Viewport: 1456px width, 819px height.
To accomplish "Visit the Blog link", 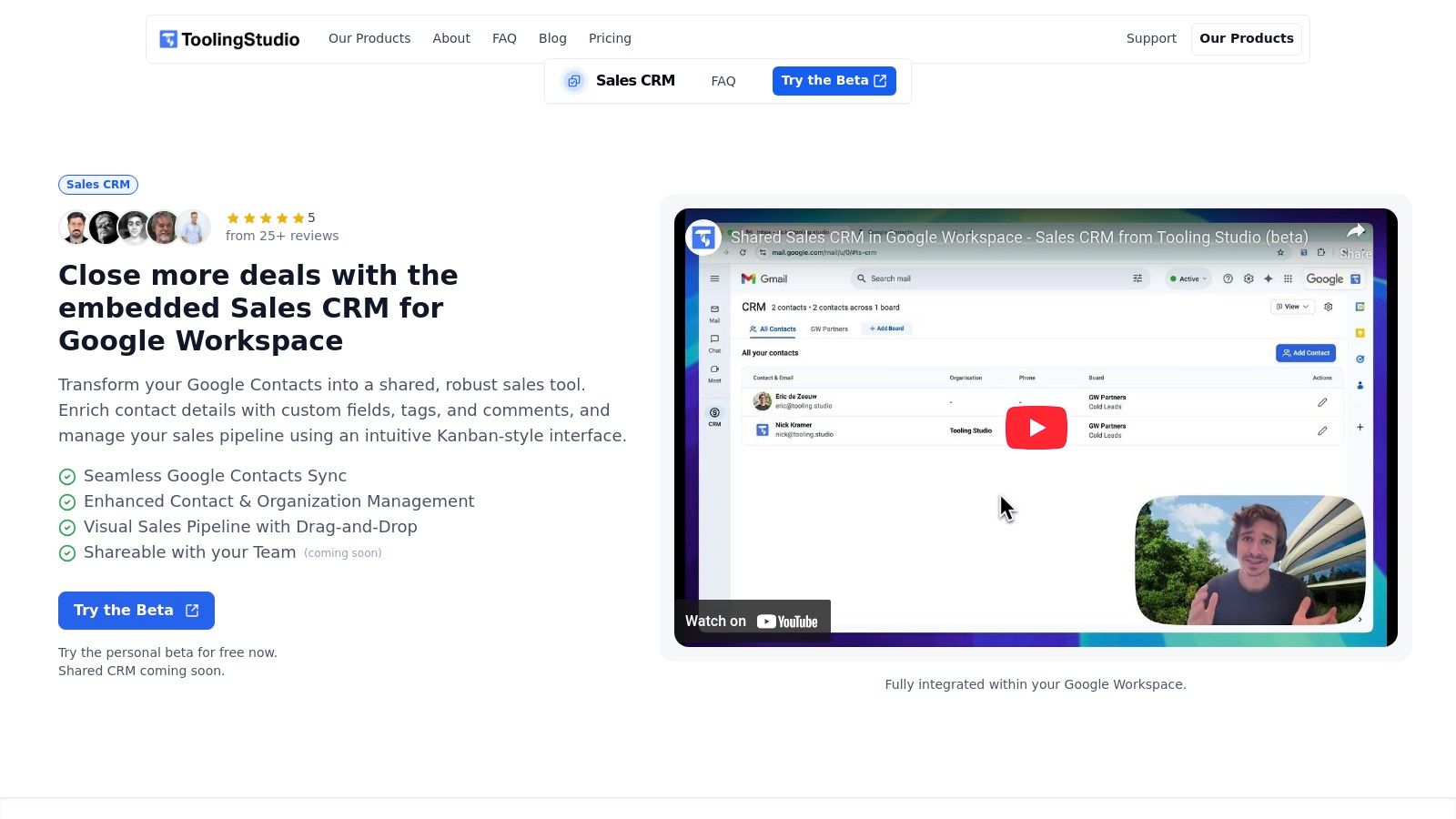I will (552, 38).
